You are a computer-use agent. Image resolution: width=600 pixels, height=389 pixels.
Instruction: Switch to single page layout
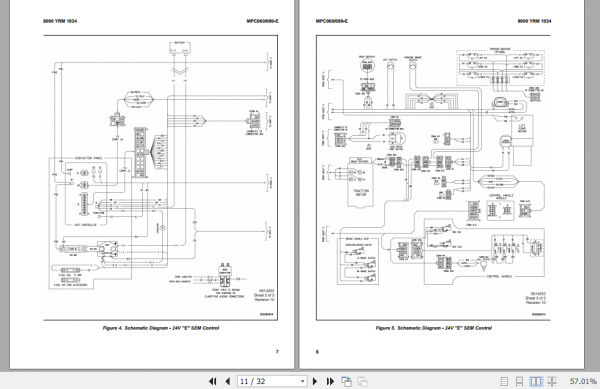(x=504, y=381)
